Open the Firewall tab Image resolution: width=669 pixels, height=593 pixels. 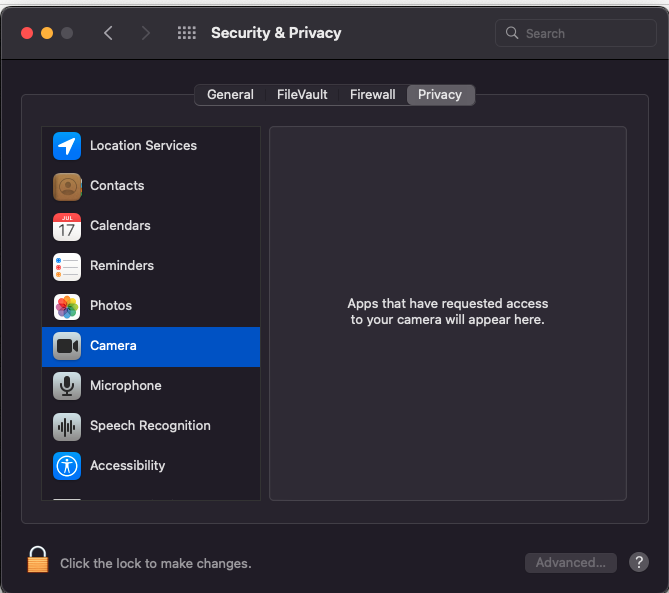coord(372,94)
